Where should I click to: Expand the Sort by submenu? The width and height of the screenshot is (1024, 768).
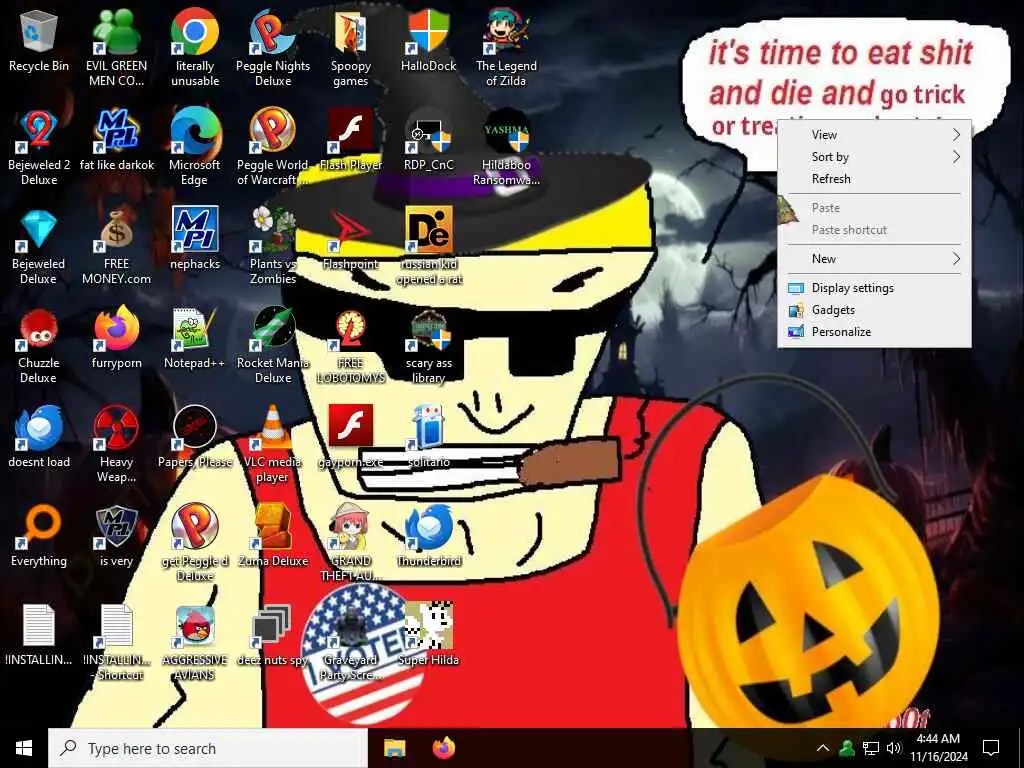coord(874,157)
